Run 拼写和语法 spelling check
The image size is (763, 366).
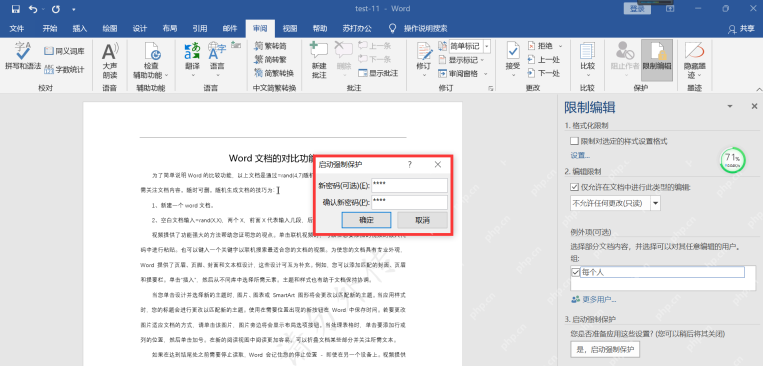click(22, 57)
